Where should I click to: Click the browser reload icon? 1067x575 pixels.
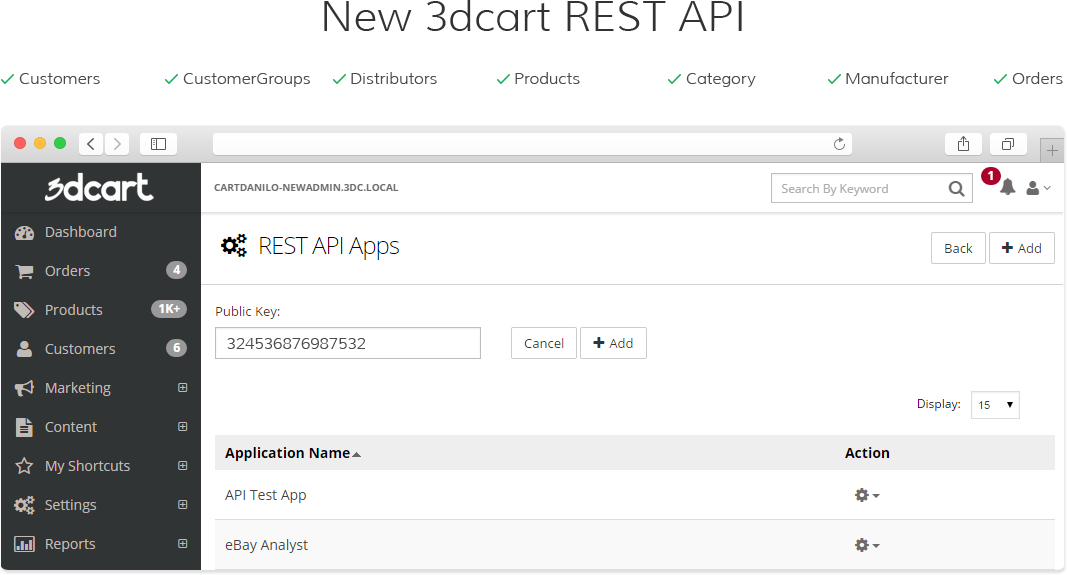[x=839, y=144]
